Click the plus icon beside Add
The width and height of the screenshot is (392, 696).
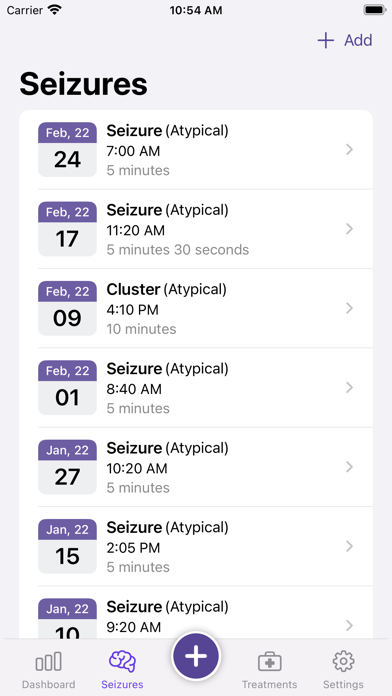[x=325, y=40]
